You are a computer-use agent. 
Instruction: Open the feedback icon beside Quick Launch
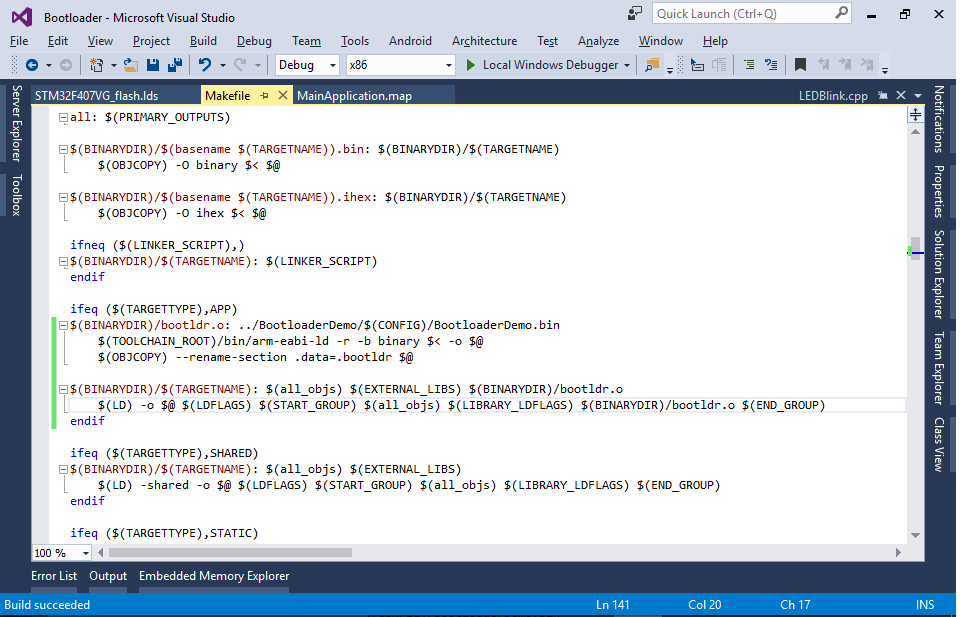635,13
